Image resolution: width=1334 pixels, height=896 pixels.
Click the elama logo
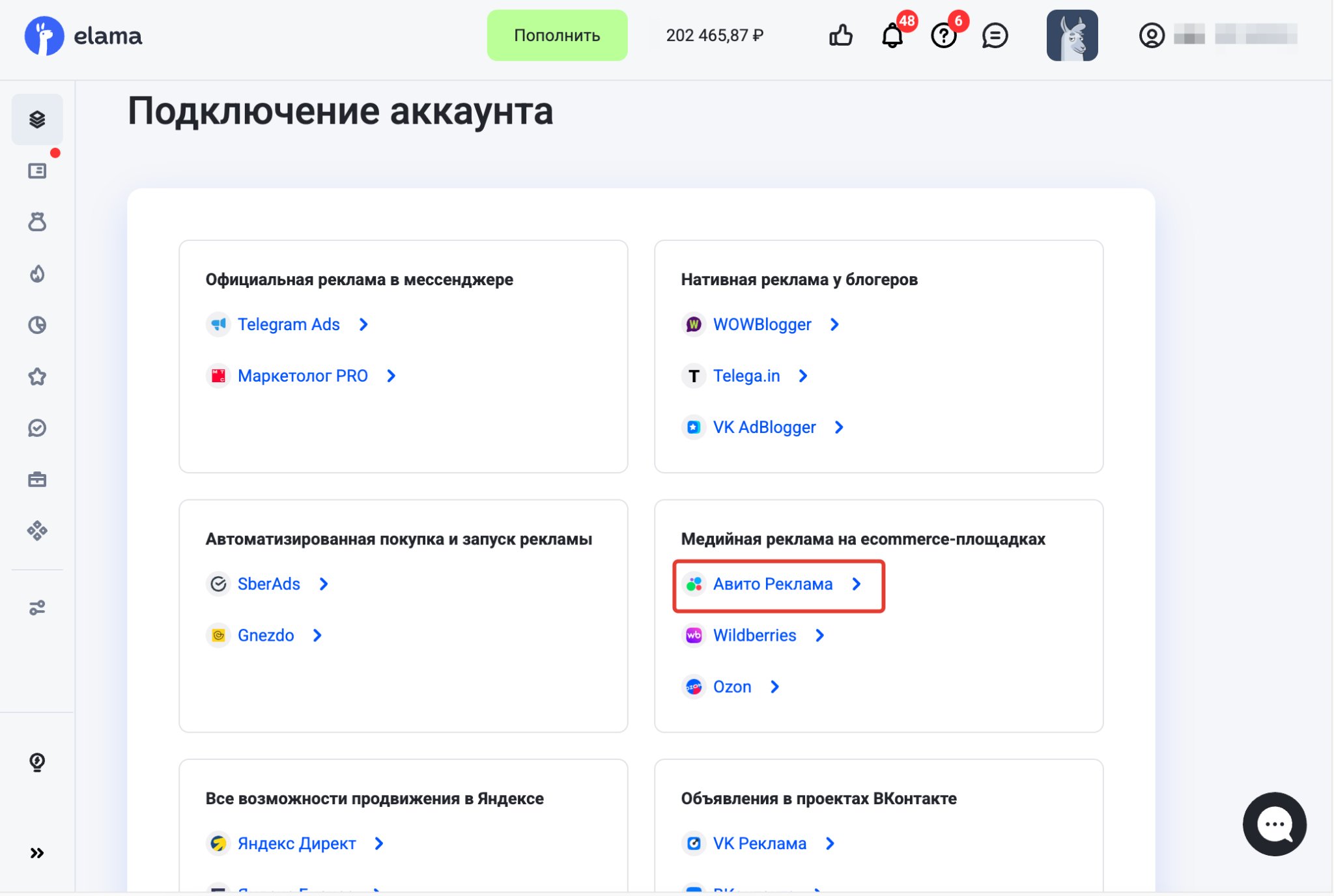tap(83, 36)
